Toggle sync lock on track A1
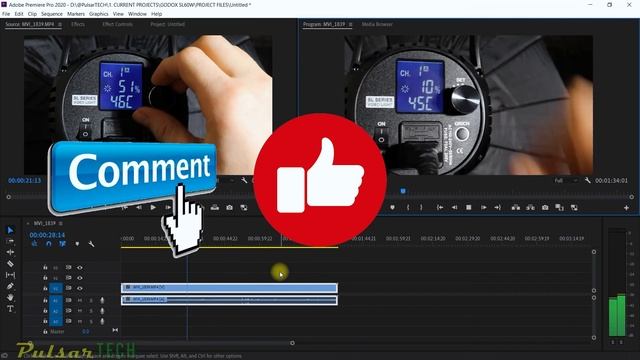The image size is (640, 360). click(x=69, y=300)
